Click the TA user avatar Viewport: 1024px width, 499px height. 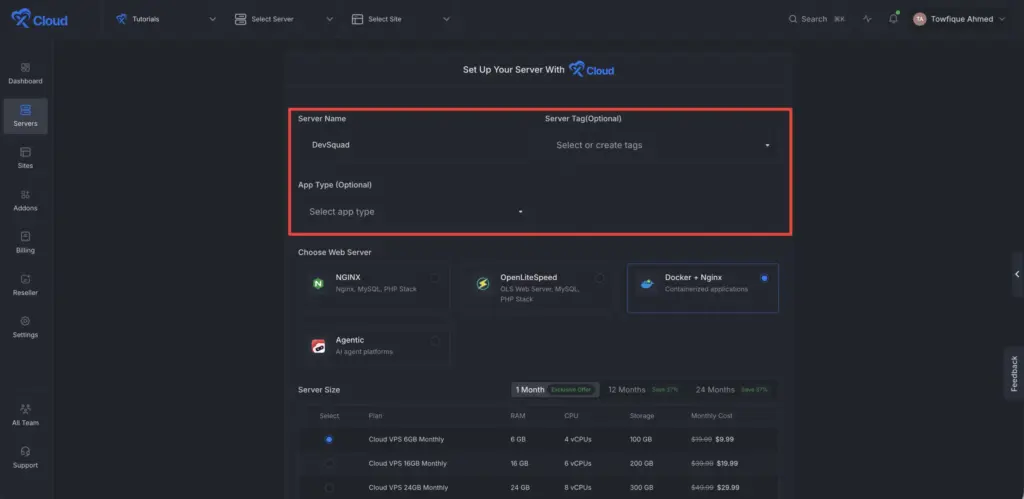[920, 19]
